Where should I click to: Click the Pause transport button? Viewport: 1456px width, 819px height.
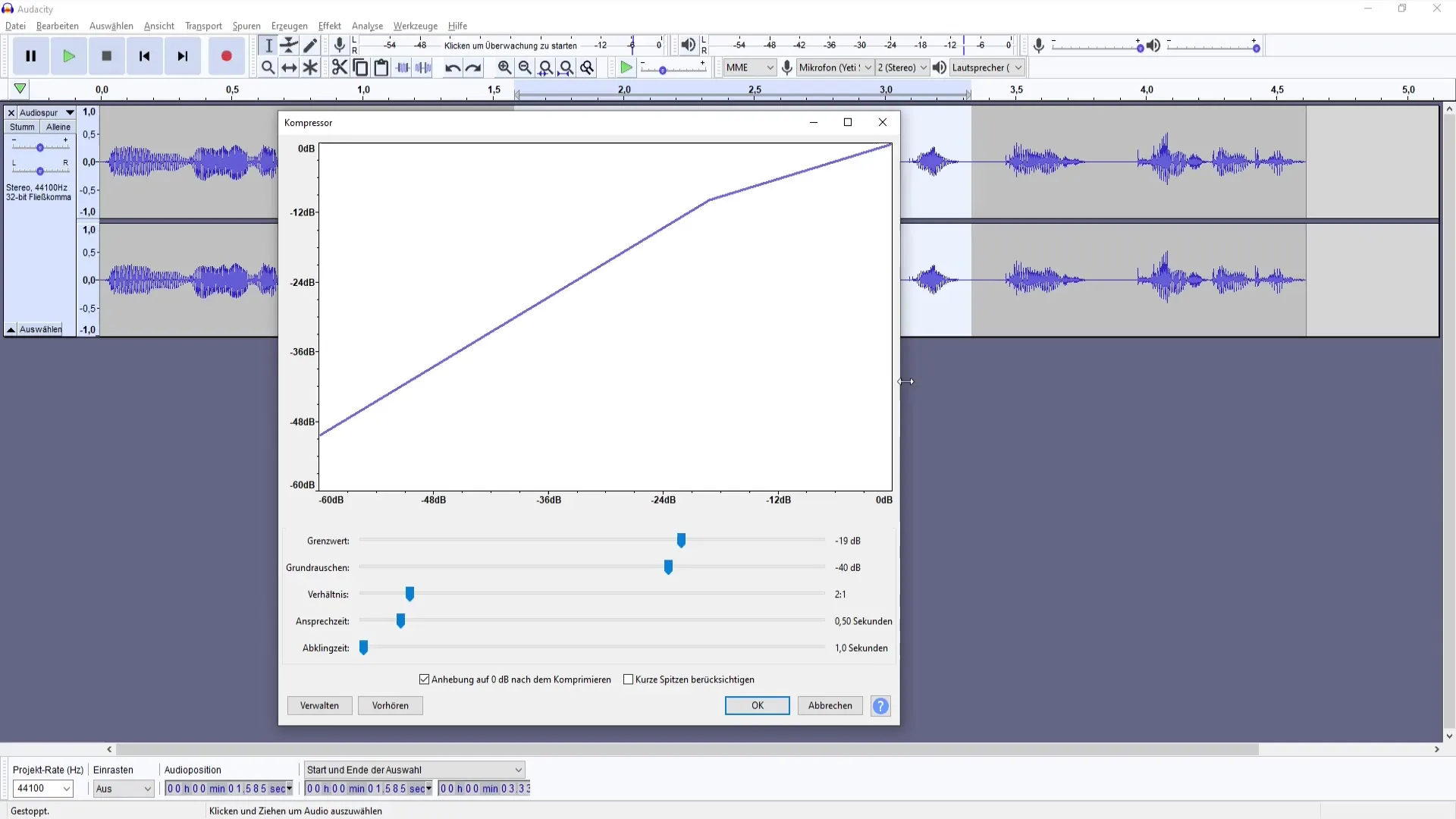pos(31,56)
